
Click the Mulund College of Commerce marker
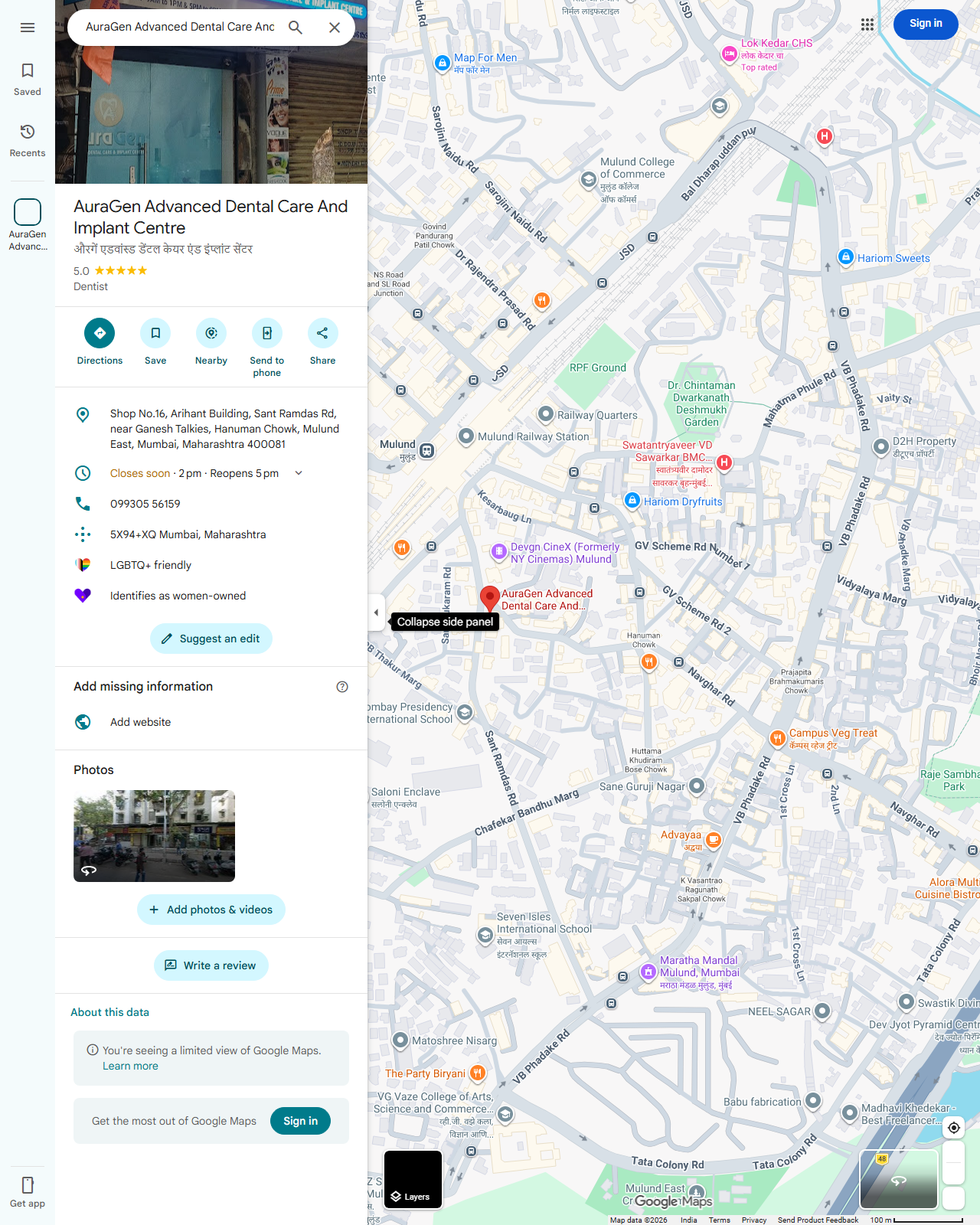tap(588, 180)
